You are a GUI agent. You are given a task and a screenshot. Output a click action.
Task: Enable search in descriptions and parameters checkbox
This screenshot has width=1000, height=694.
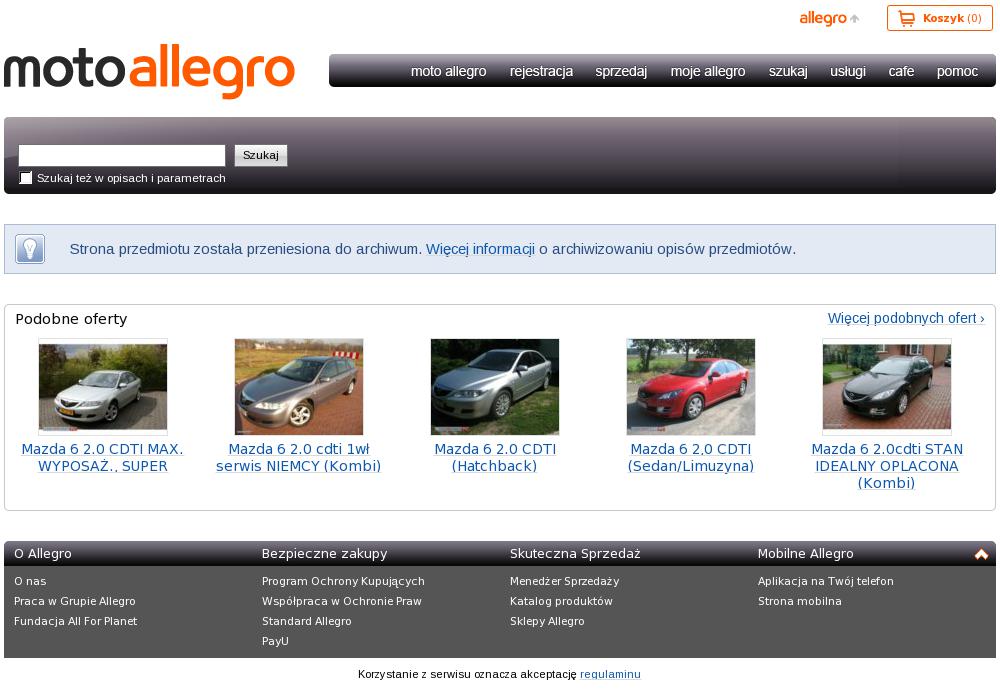point(26,178)
